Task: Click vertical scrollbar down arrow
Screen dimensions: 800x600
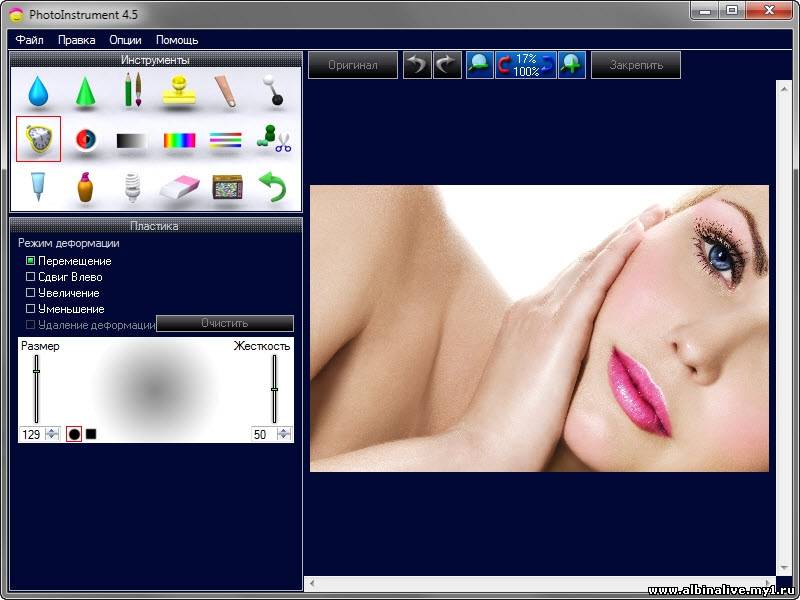Action: click(783, 567)
